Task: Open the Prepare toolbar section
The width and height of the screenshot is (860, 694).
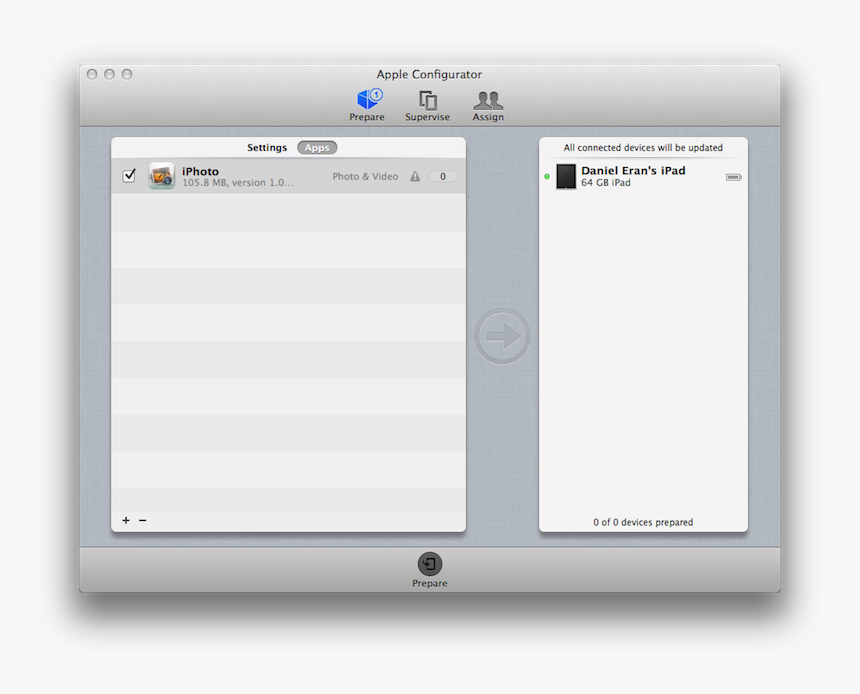Action: click(x=367, y=105)
